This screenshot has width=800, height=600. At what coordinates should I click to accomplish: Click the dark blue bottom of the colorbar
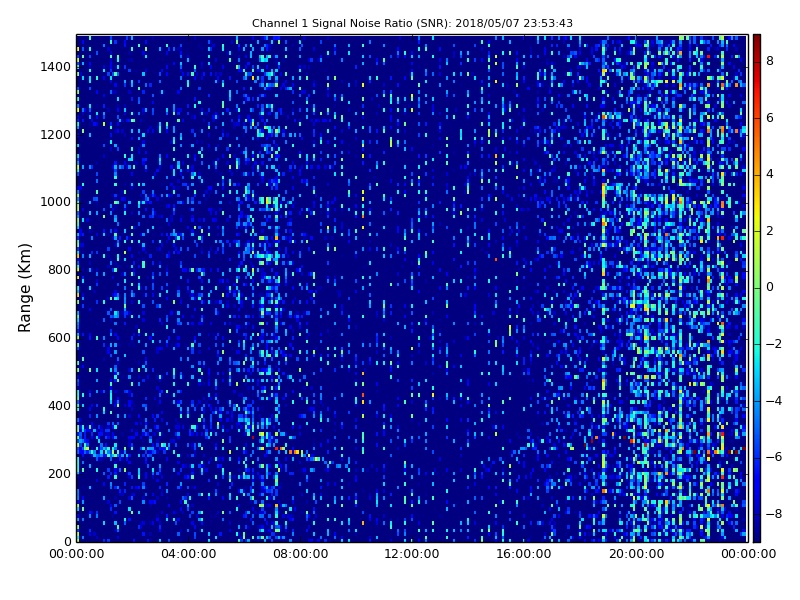click(x=757, y=532)
